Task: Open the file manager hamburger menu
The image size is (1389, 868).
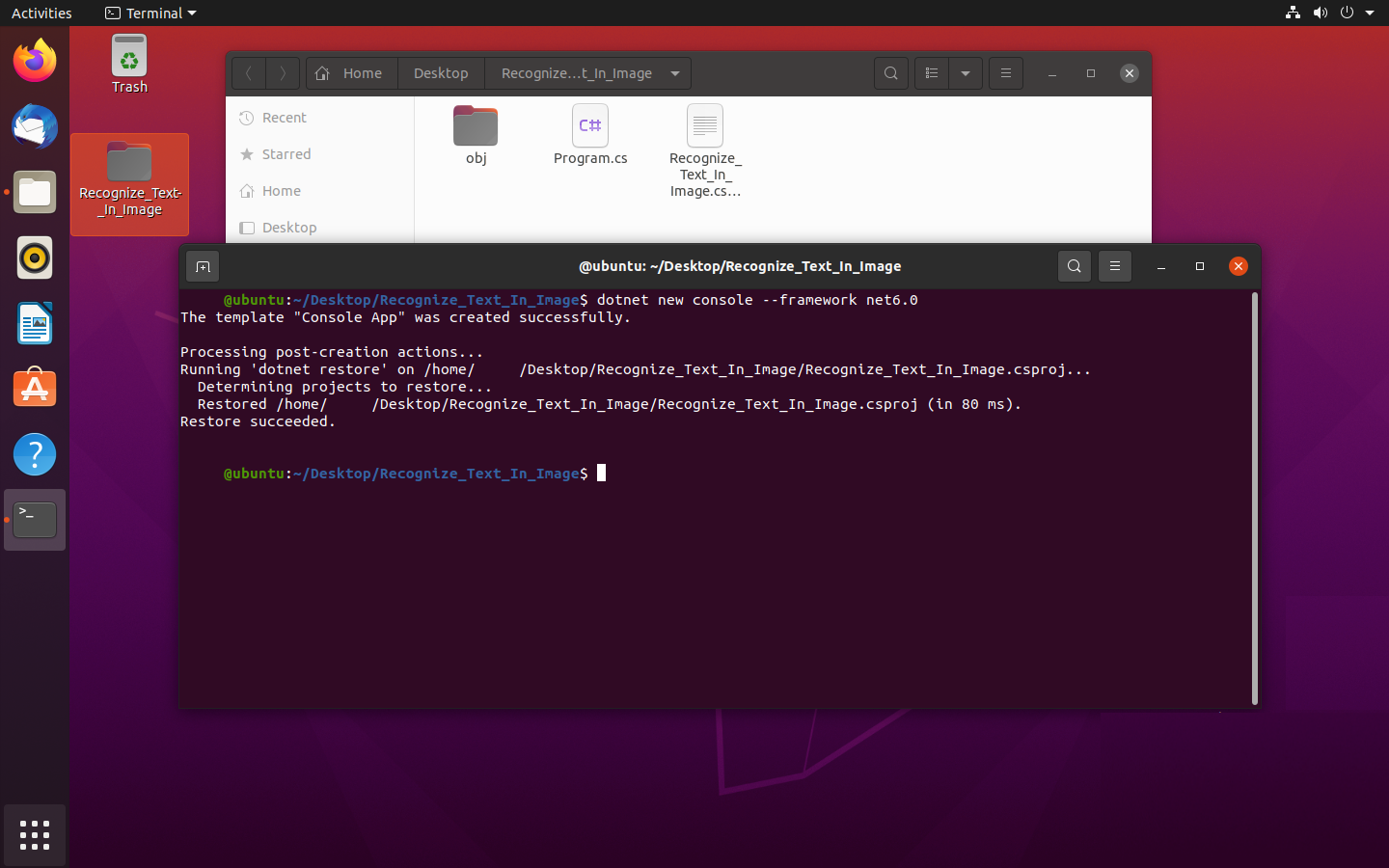Action: [x=1005, y=73]
